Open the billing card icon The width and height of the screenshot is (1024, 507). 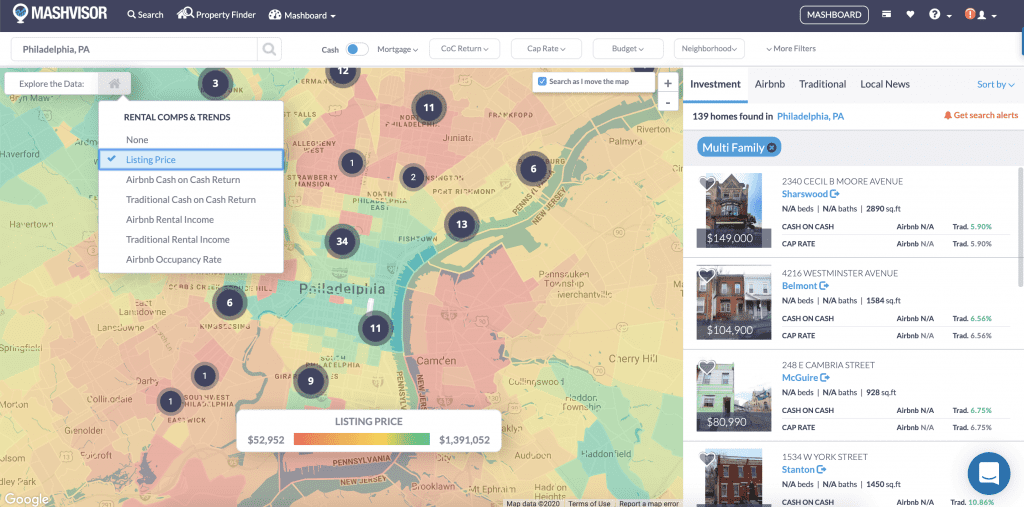(886, 14)
